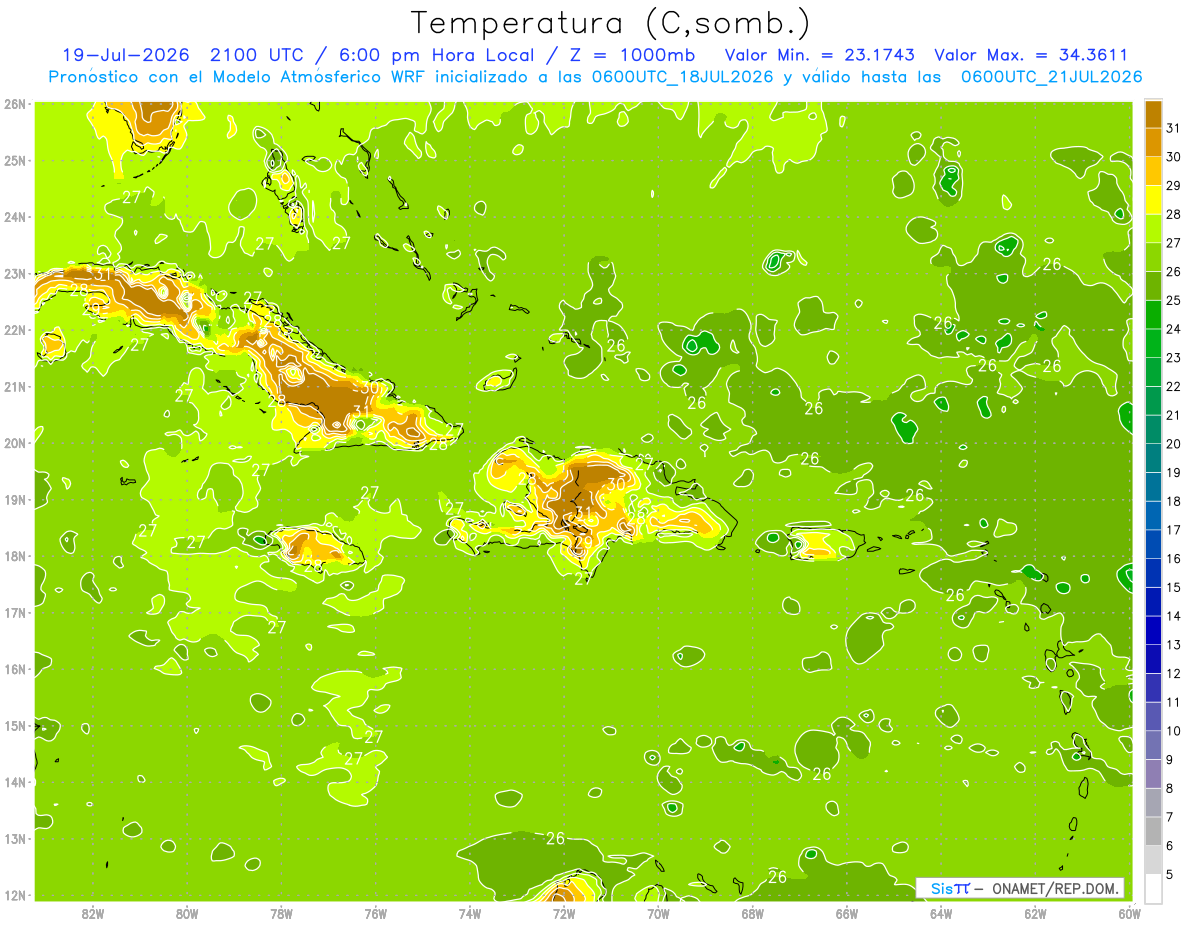This screenshot has width=1200, height=927.
Task: Select the date "19-Jul-2026" in header
Action: (x=124, y=55)
